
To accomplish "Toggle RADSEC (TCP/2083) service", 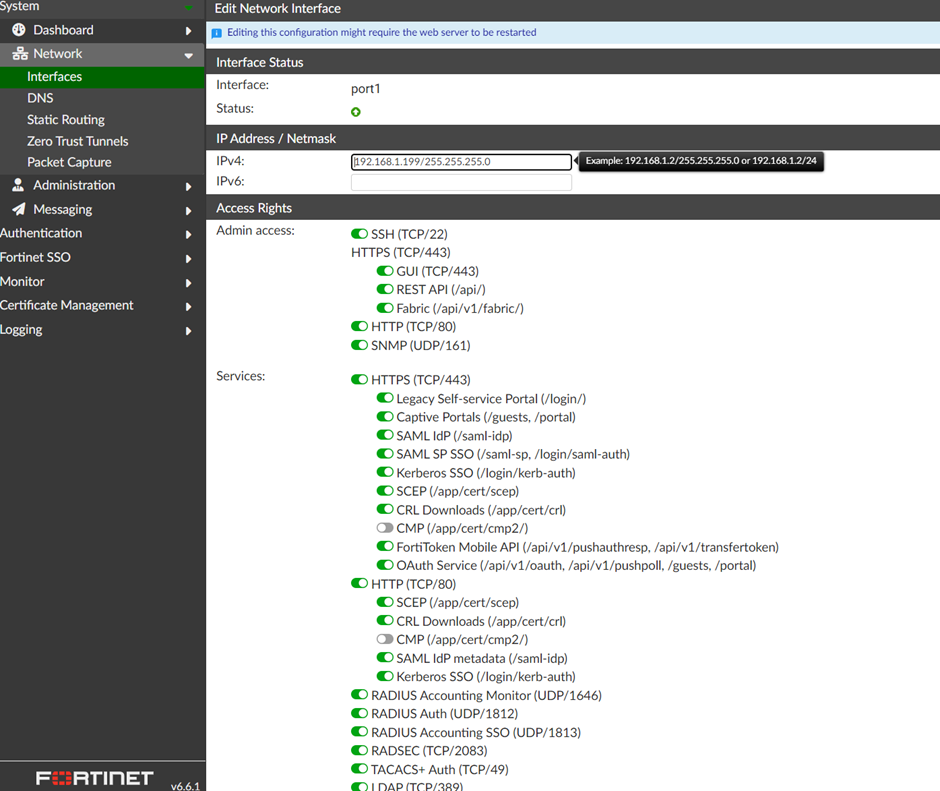I will pos(359,751).
